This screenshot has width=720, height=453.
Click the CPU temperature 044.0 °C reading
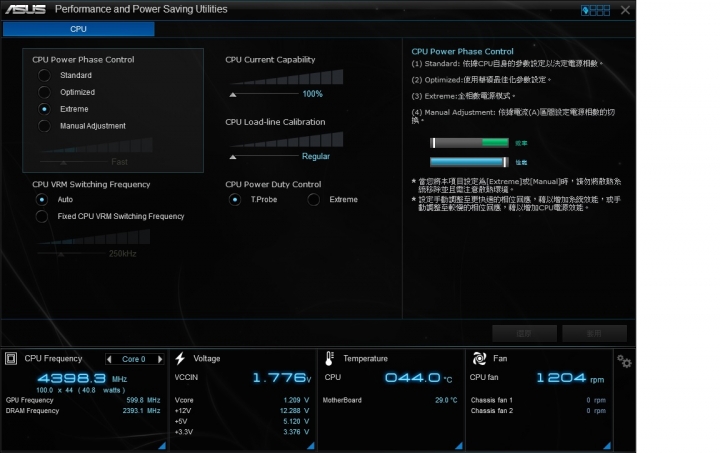(x=418, y=378)
